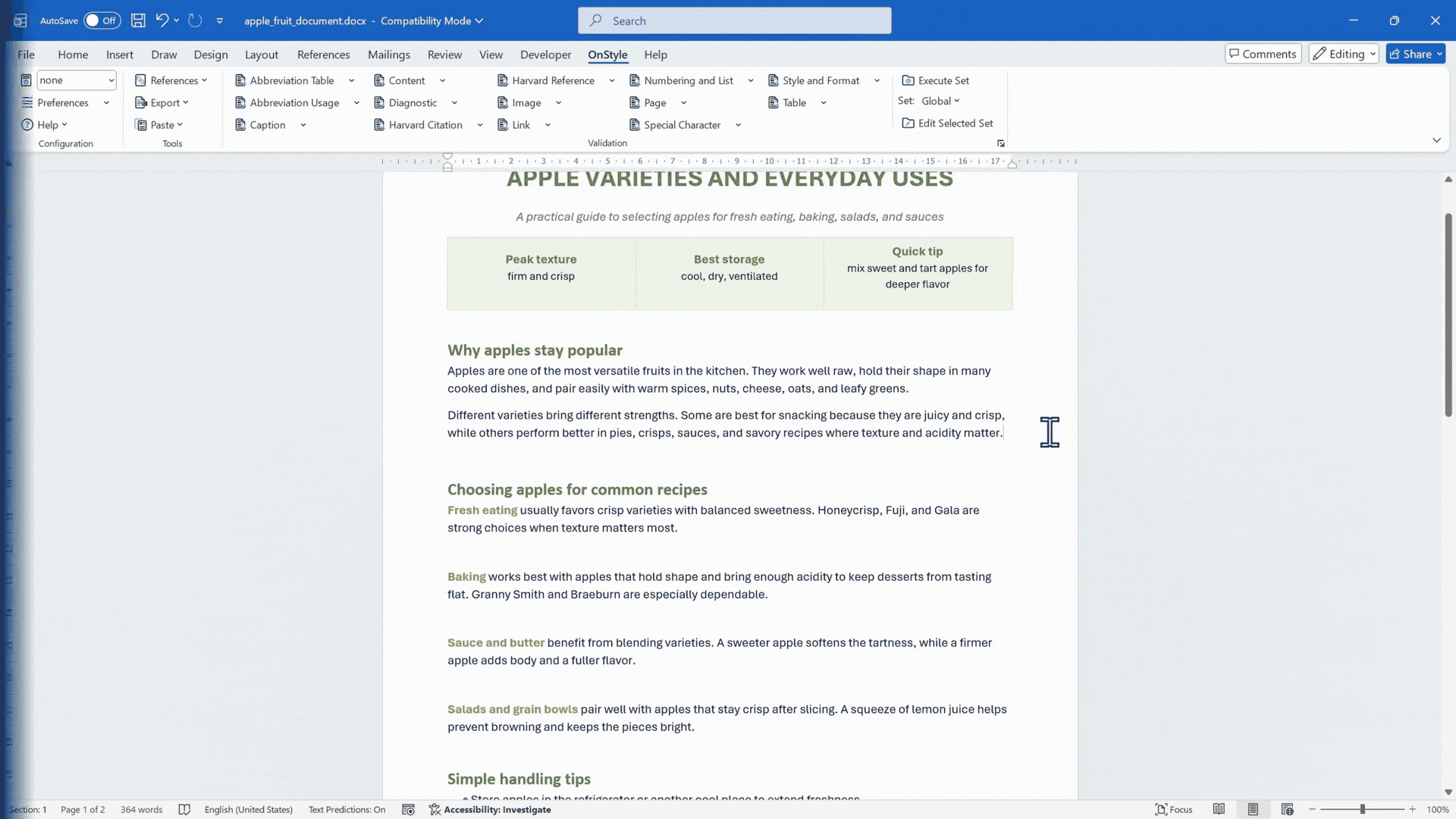Run the Image validation

tap(519, 102)
